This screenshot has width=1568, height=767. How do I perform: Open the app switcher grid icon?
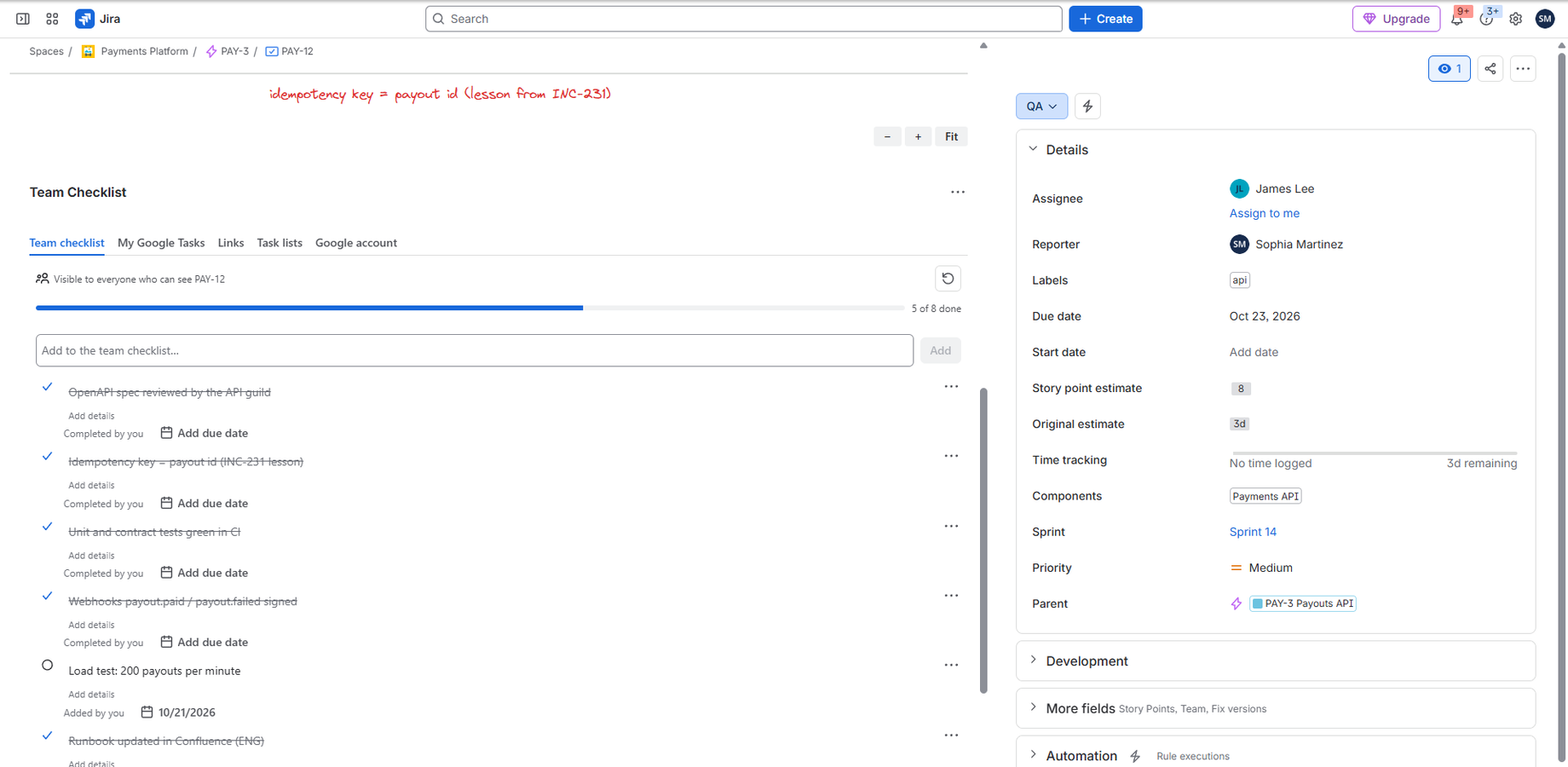click(52, 19)
